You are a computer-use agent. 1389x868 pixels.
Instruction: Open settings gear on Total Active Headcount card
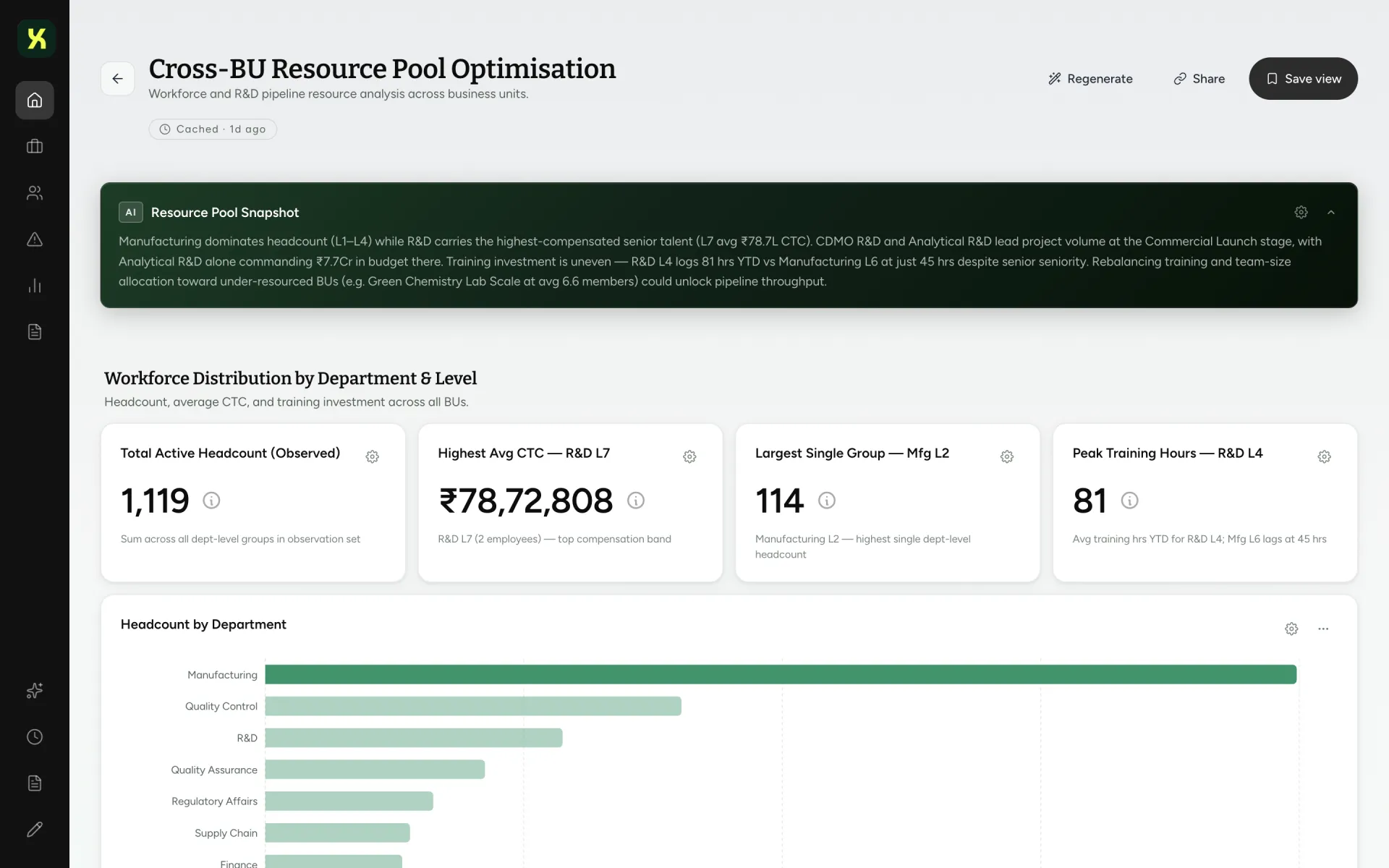pos(372,457)
